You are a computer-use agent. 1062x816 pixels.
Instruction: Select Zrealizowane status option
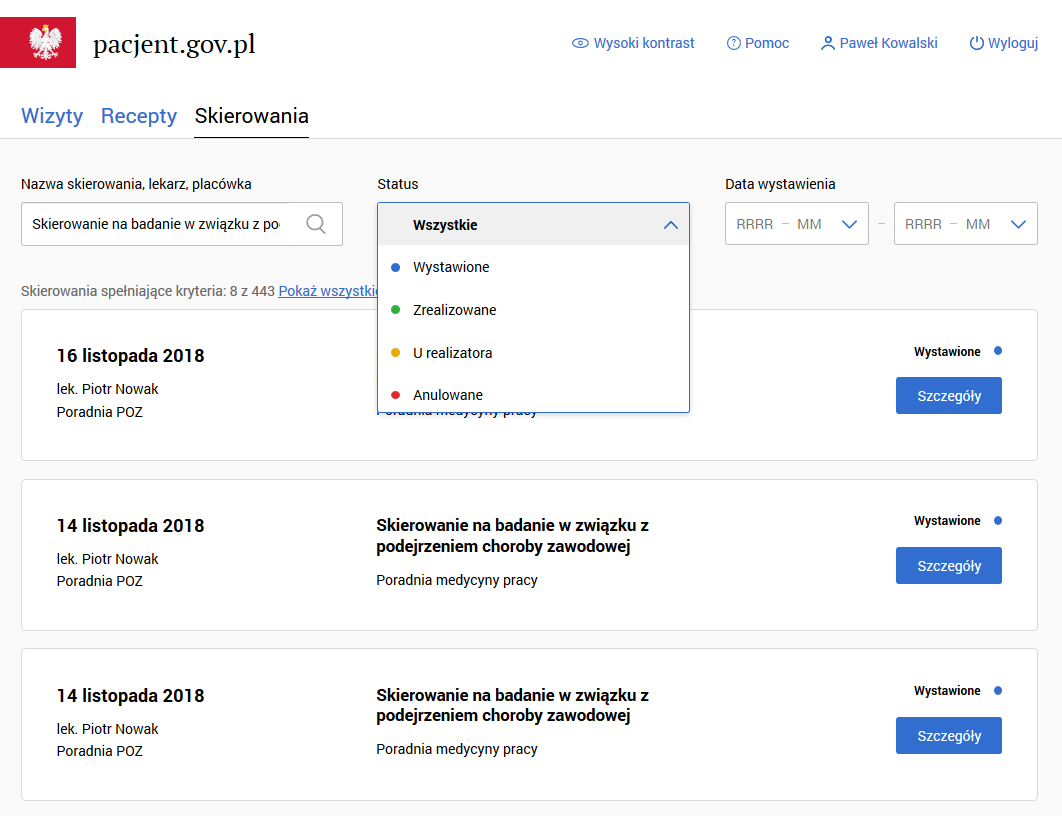coord(454,310)
